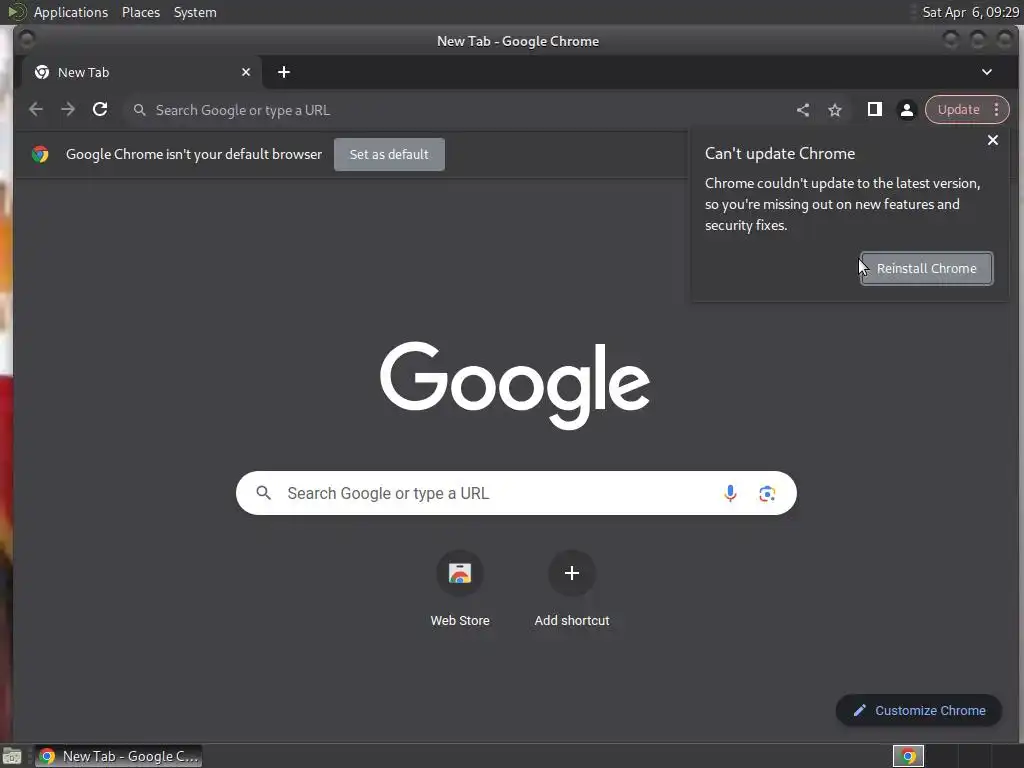
Task: Click the window menu button on title bar left
Action: [27, 40]
